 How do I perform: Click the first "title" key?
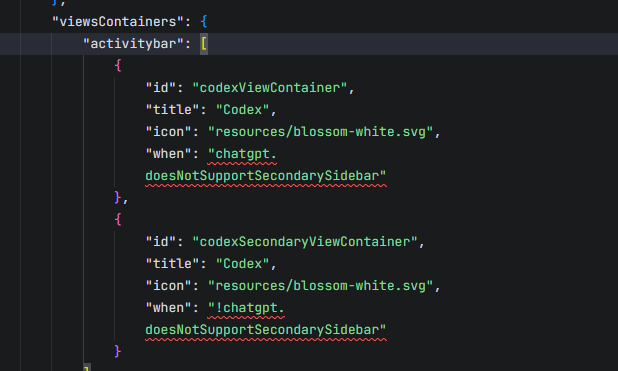172,110
